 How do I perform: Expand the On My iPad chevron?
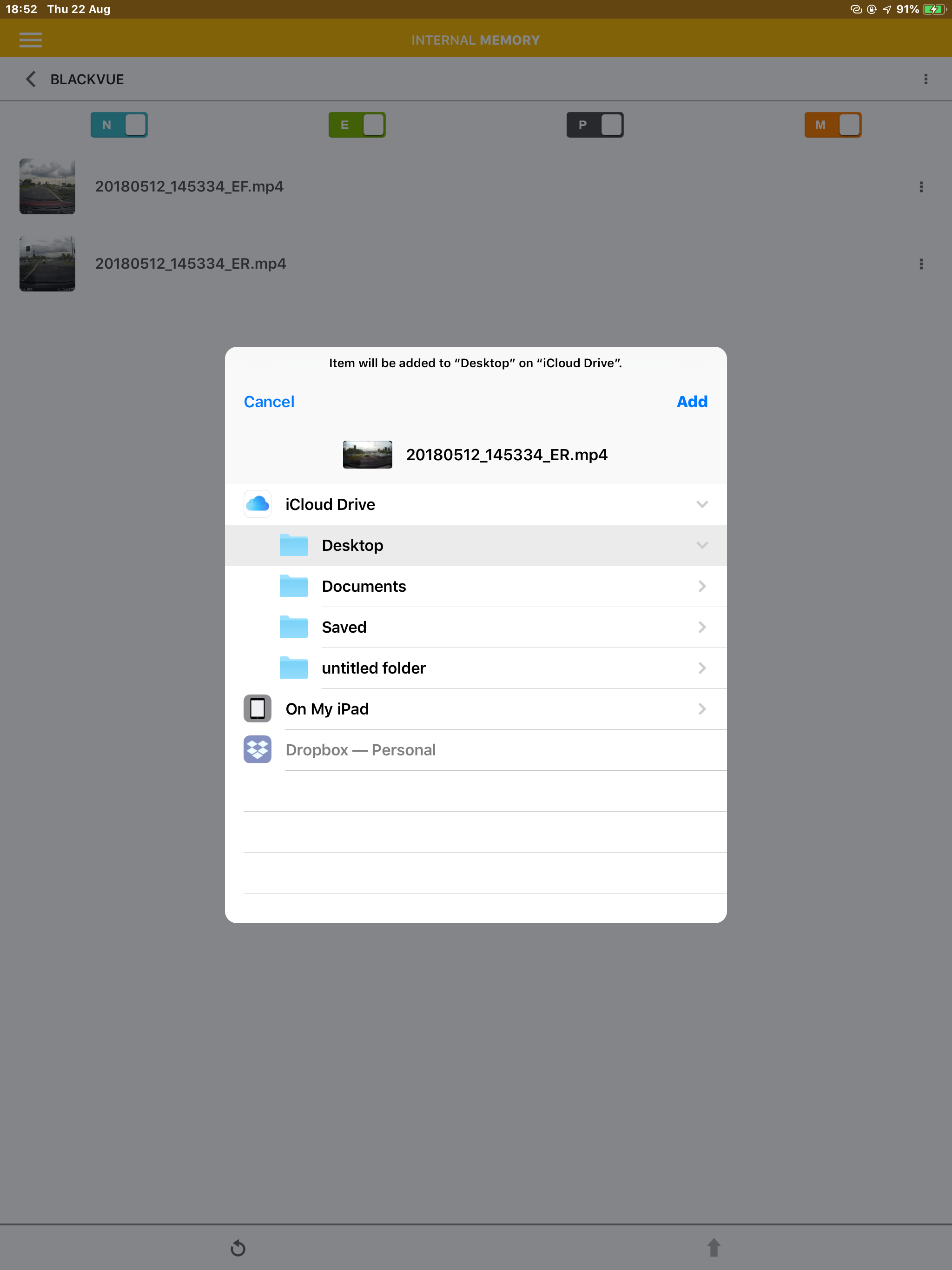701,708
